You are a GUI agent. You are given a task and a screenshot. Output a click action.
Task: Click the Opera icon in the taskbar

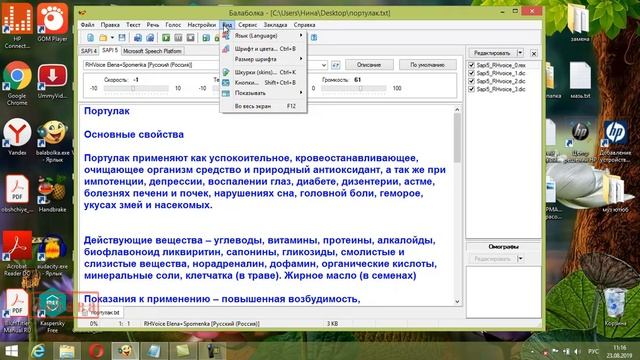(96, 351)
